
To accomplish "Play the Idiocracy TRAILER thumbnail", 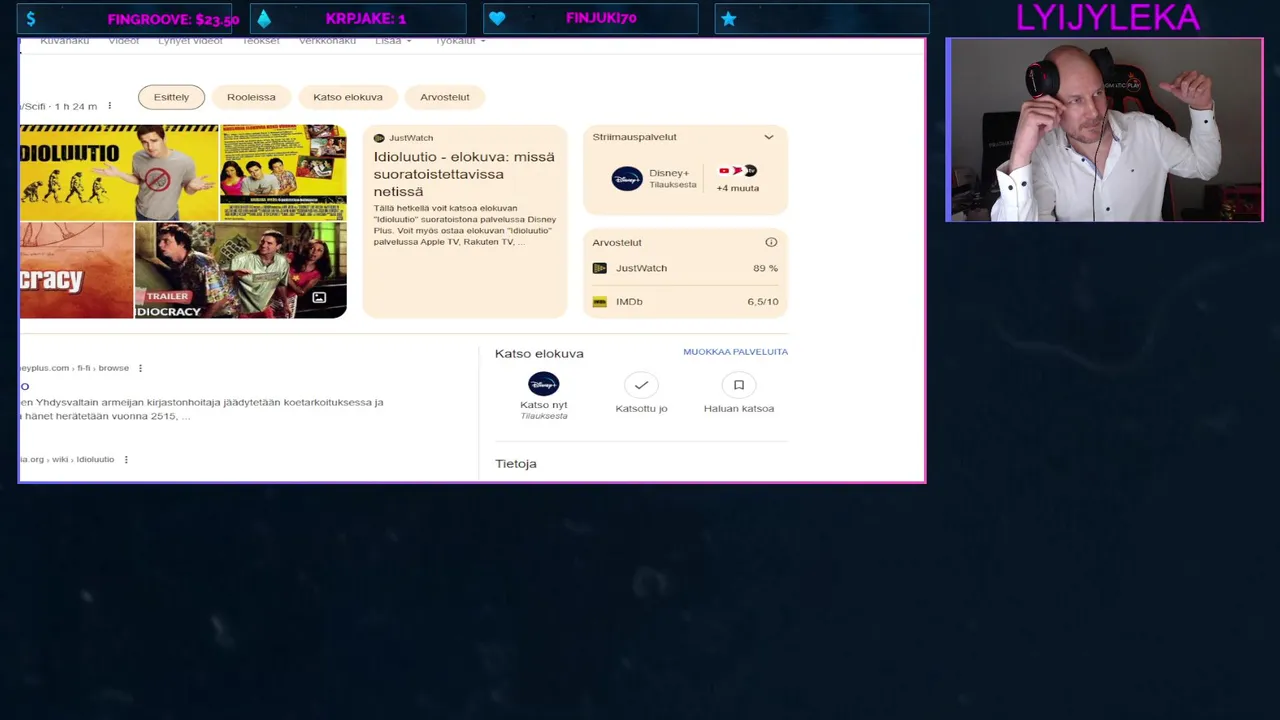I will tap(241, 270).
